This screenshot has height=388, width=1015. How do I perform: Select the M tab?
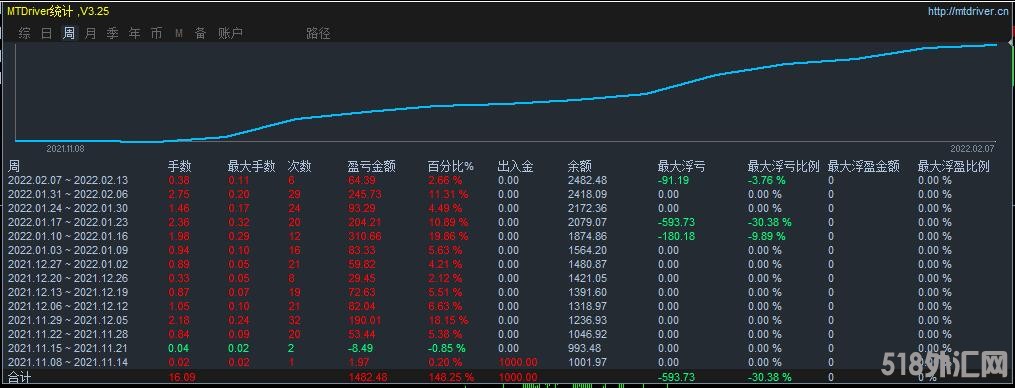tap(179, 34)
